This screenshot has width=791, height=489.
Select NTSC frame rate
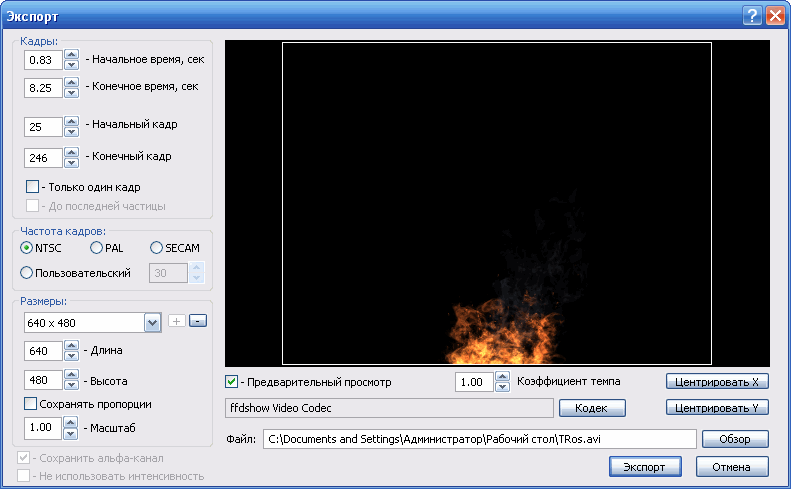(x=26, y=248)
